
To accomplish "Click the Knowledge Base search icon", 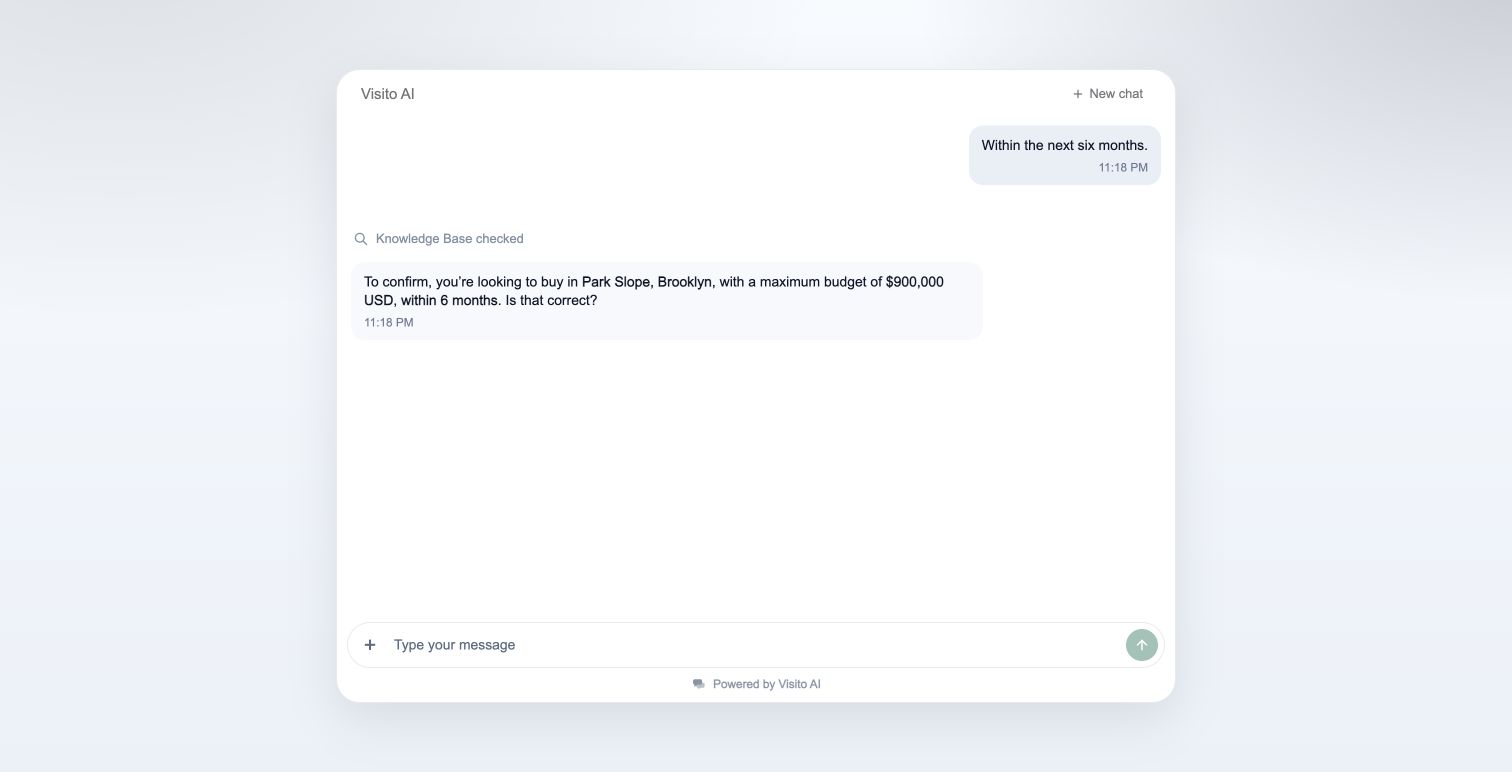I will click(361, 239).
